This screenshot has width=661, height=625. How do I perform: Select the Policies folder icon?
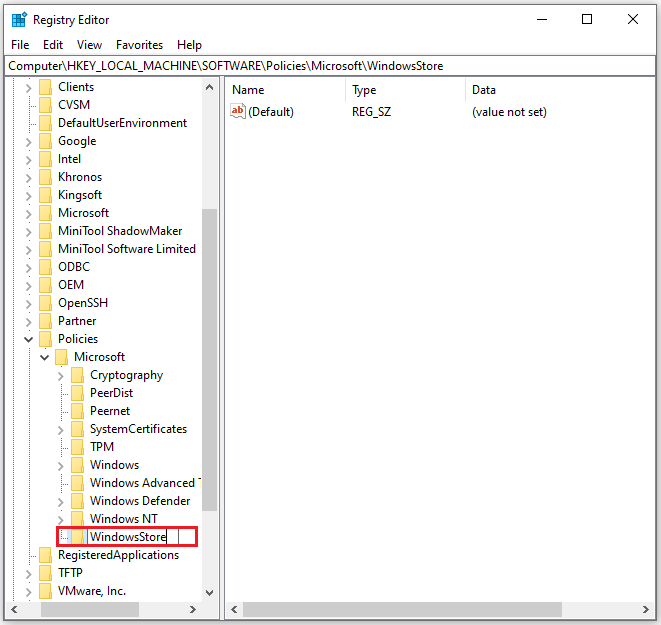point(45,339)
